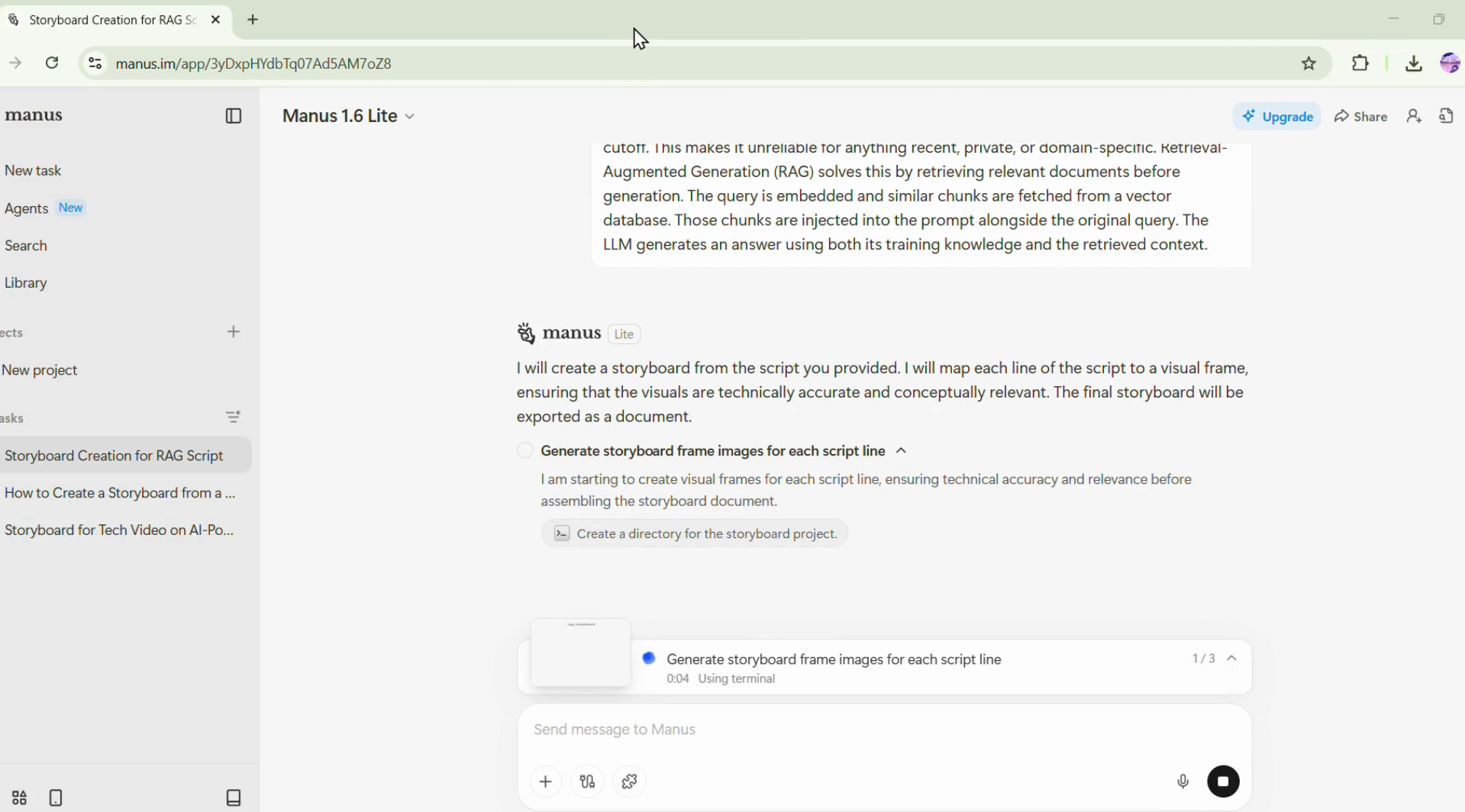
Task: Click the grid apps icon at sidebar bottom
Action: coord(19,798)
